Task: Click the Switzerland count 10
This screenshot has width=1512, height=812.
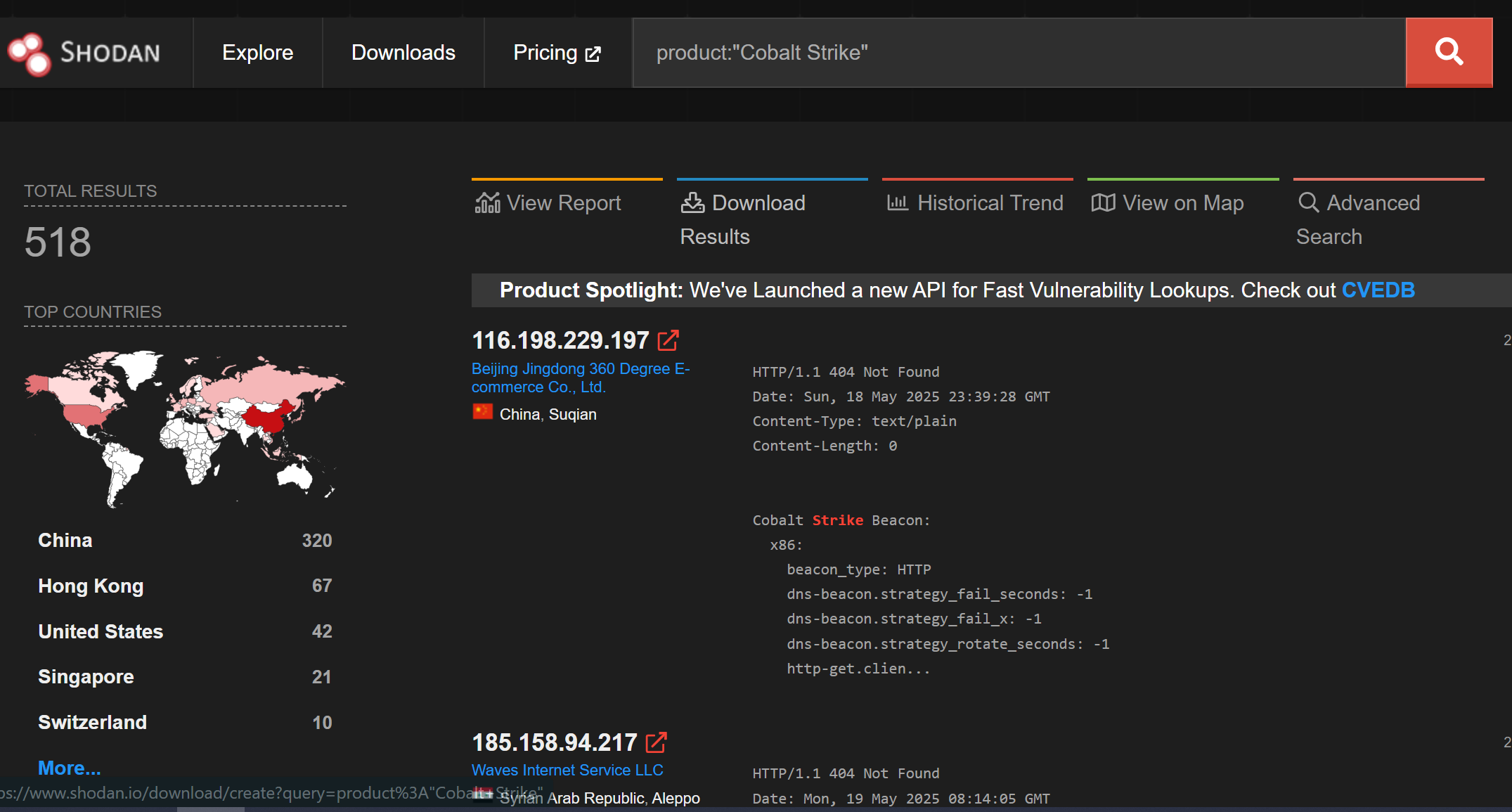Action: [x=322, y=722]
